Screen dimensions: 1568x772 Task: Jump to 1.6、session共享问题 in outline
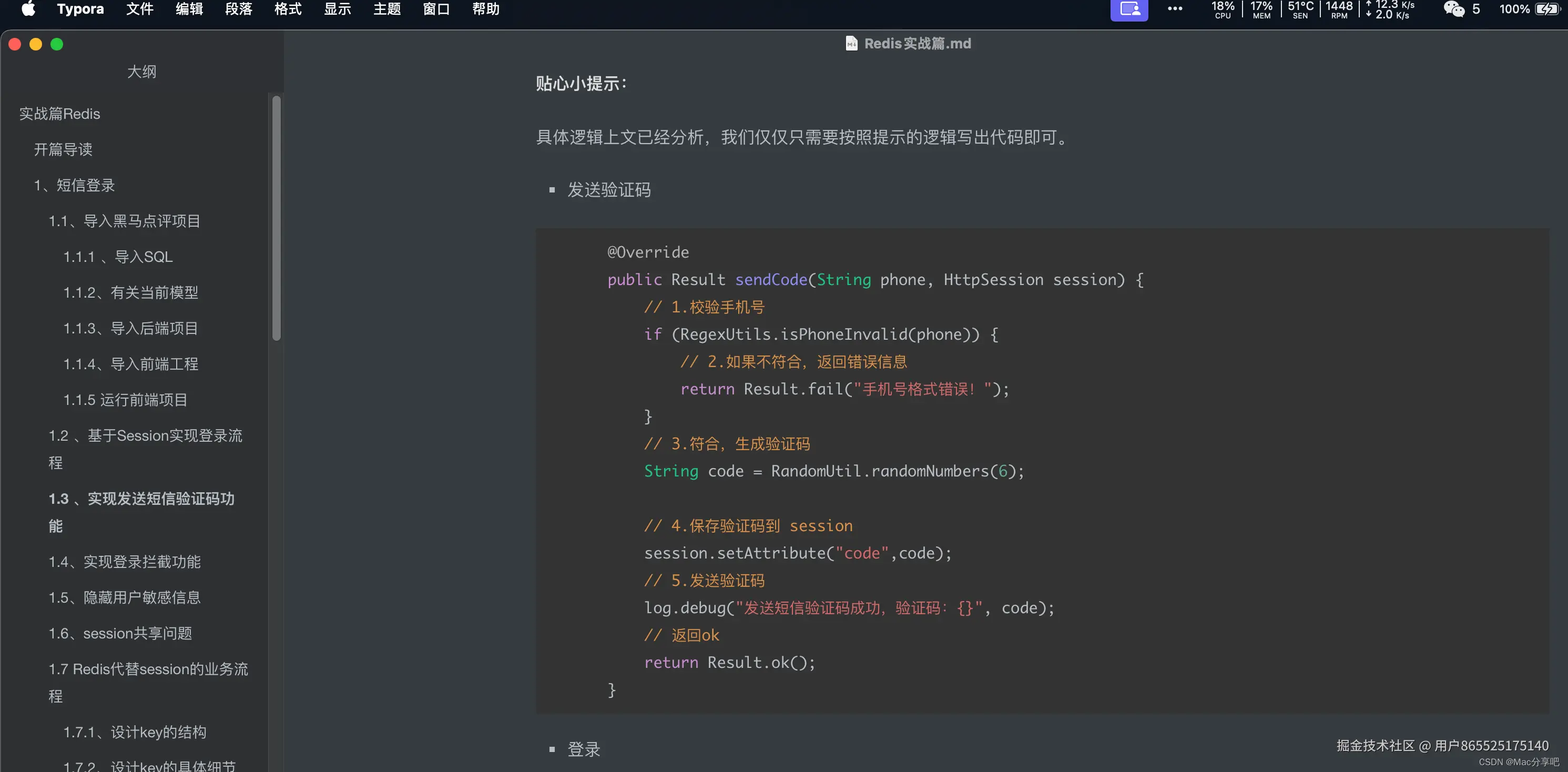120,633
